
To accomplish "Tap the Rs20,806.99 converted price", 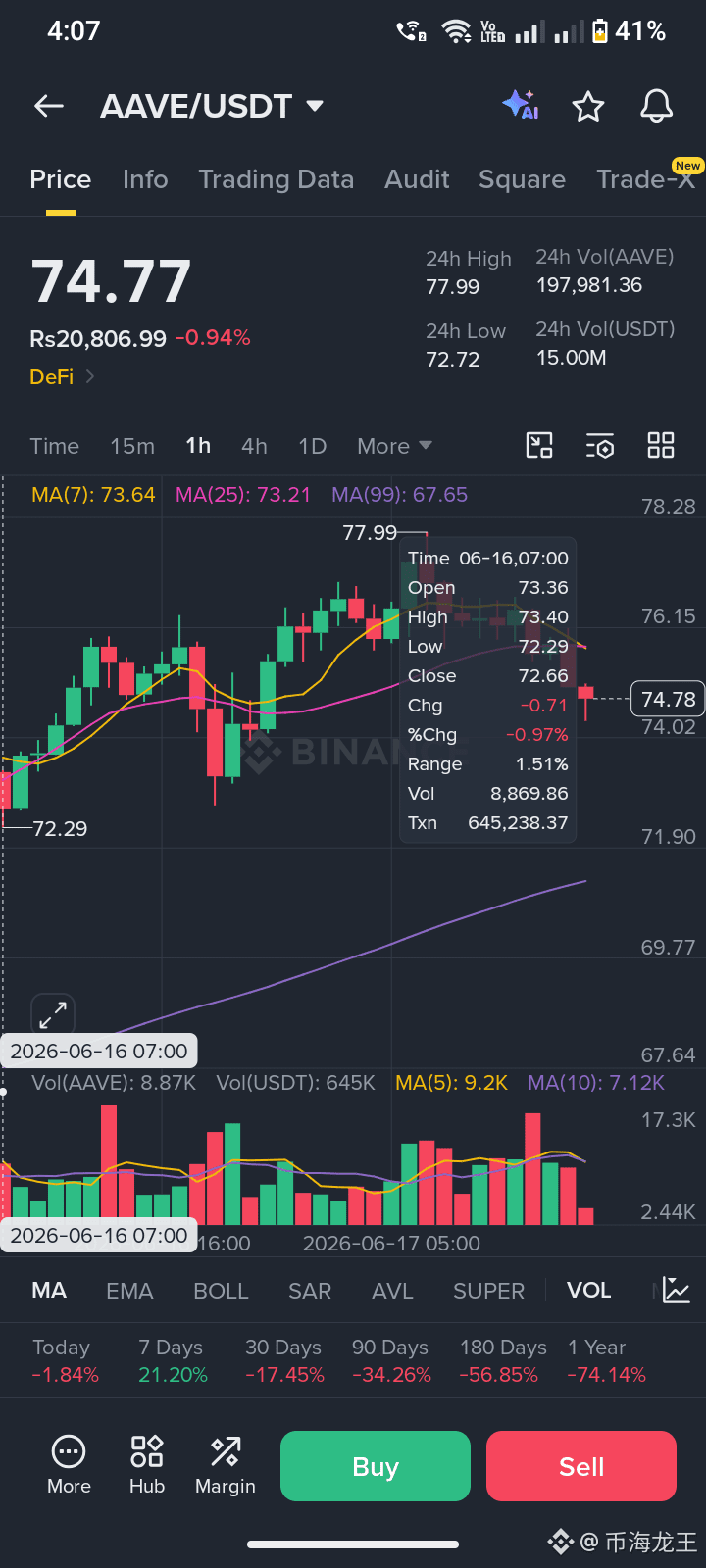I will [x=98, y=339].
